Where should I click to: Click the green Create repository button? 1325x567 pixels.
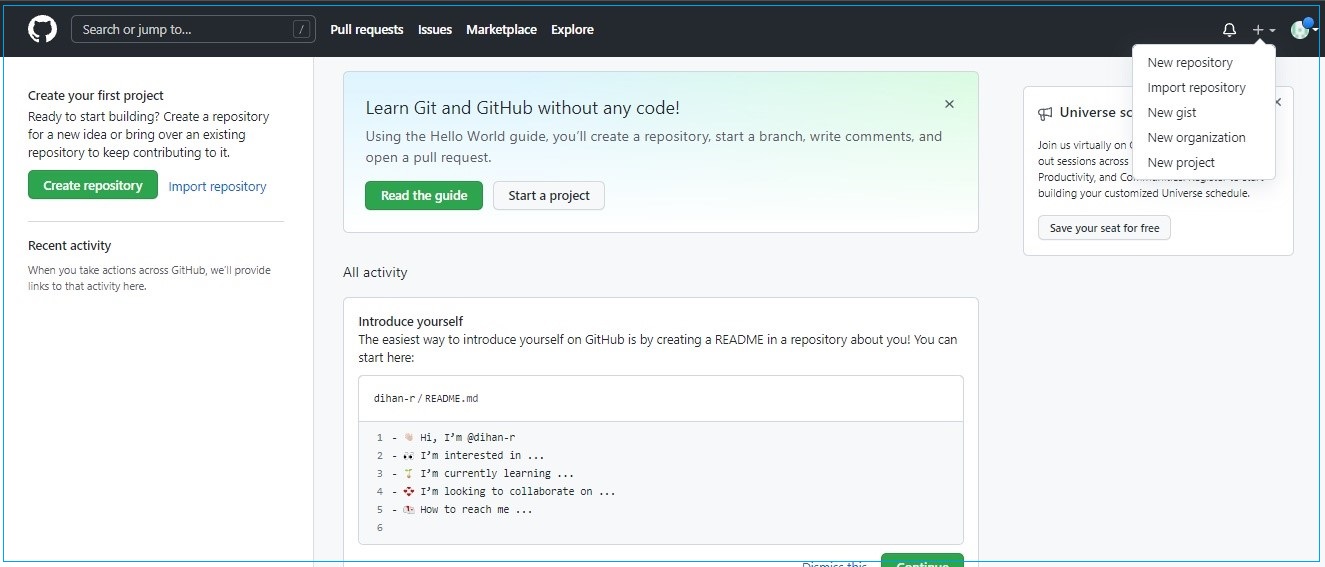(93, 185)
